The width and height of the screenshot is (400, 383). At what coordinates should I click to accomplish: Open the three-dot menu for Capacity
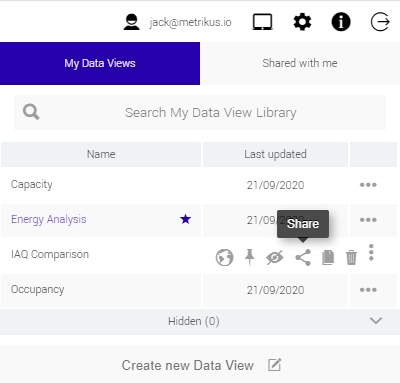(368, 185)
